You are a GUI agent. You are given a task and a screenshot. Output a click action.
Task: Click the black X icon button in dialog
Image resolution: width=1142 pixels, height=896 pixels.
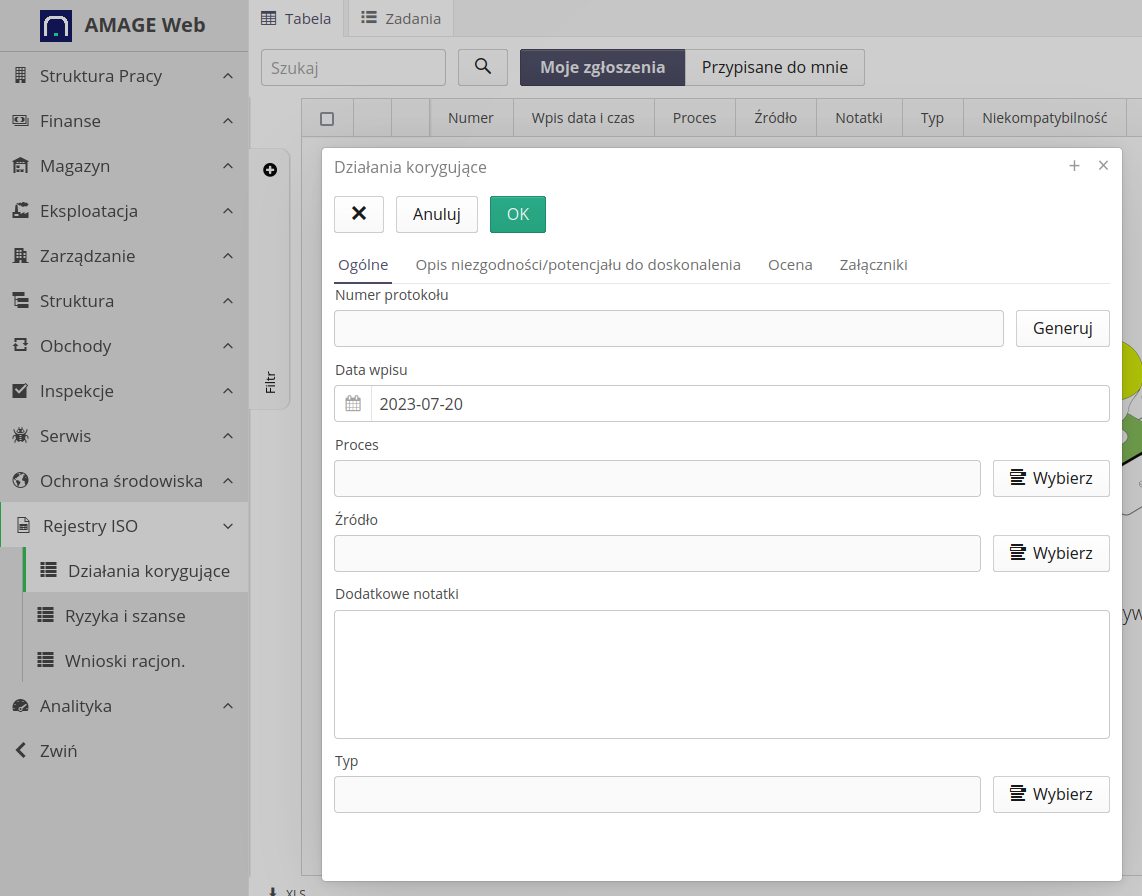[x=359, y=214]
